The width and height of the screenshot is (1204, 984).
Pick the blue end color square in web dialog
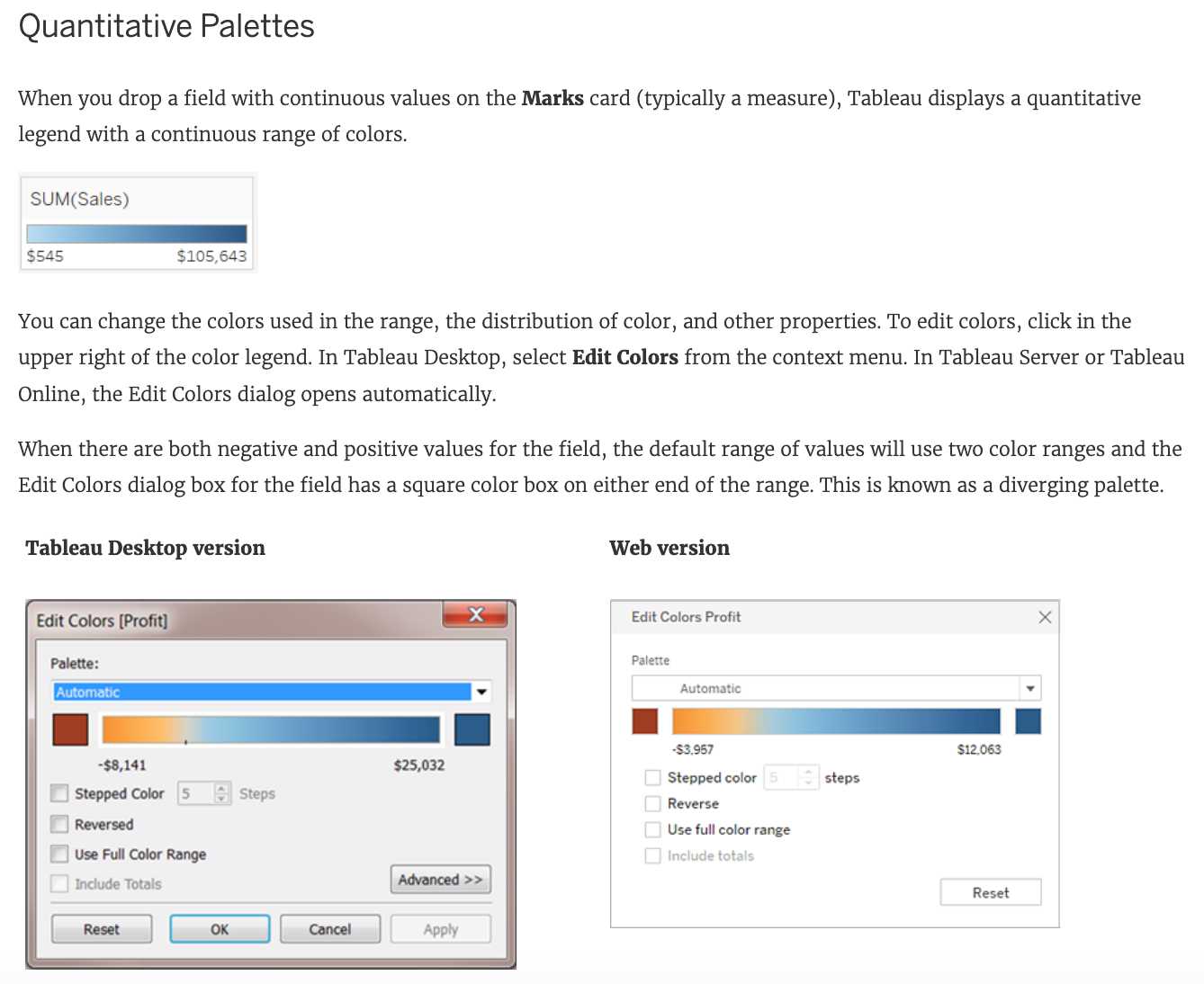coord(1028,721)
